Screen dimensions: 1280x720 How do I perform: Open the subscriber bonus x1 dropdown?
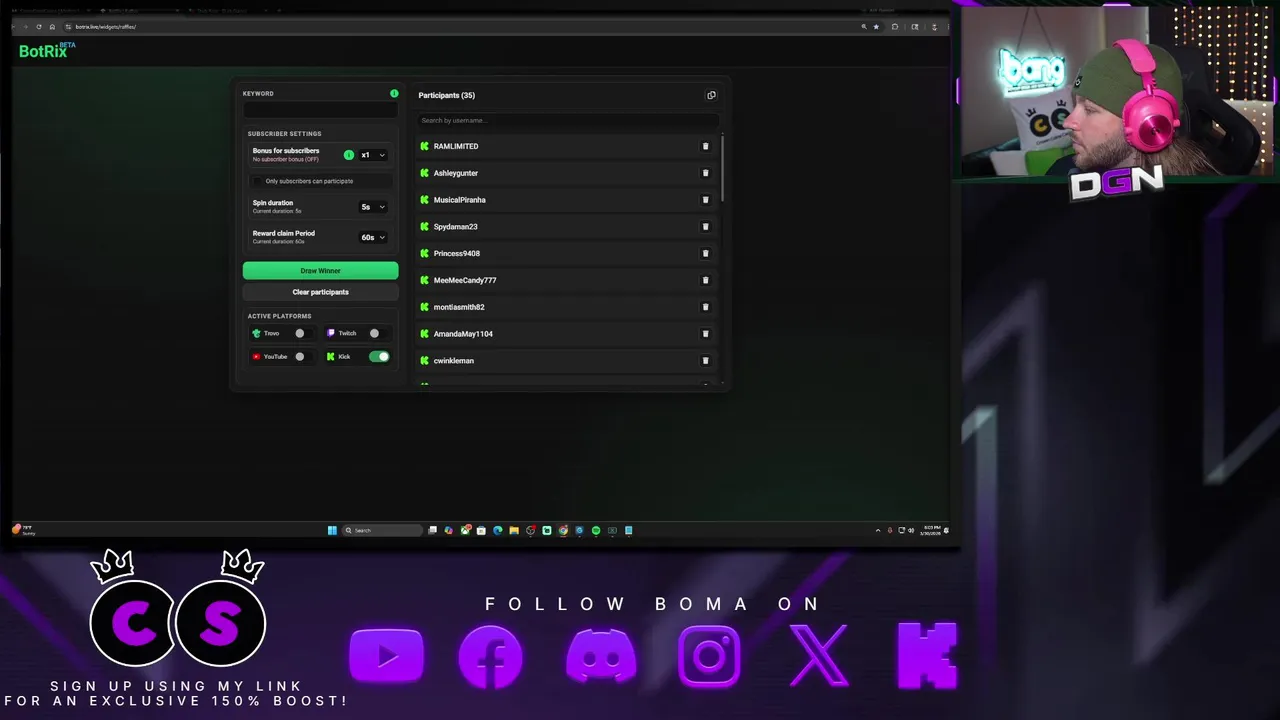point(372,155)
